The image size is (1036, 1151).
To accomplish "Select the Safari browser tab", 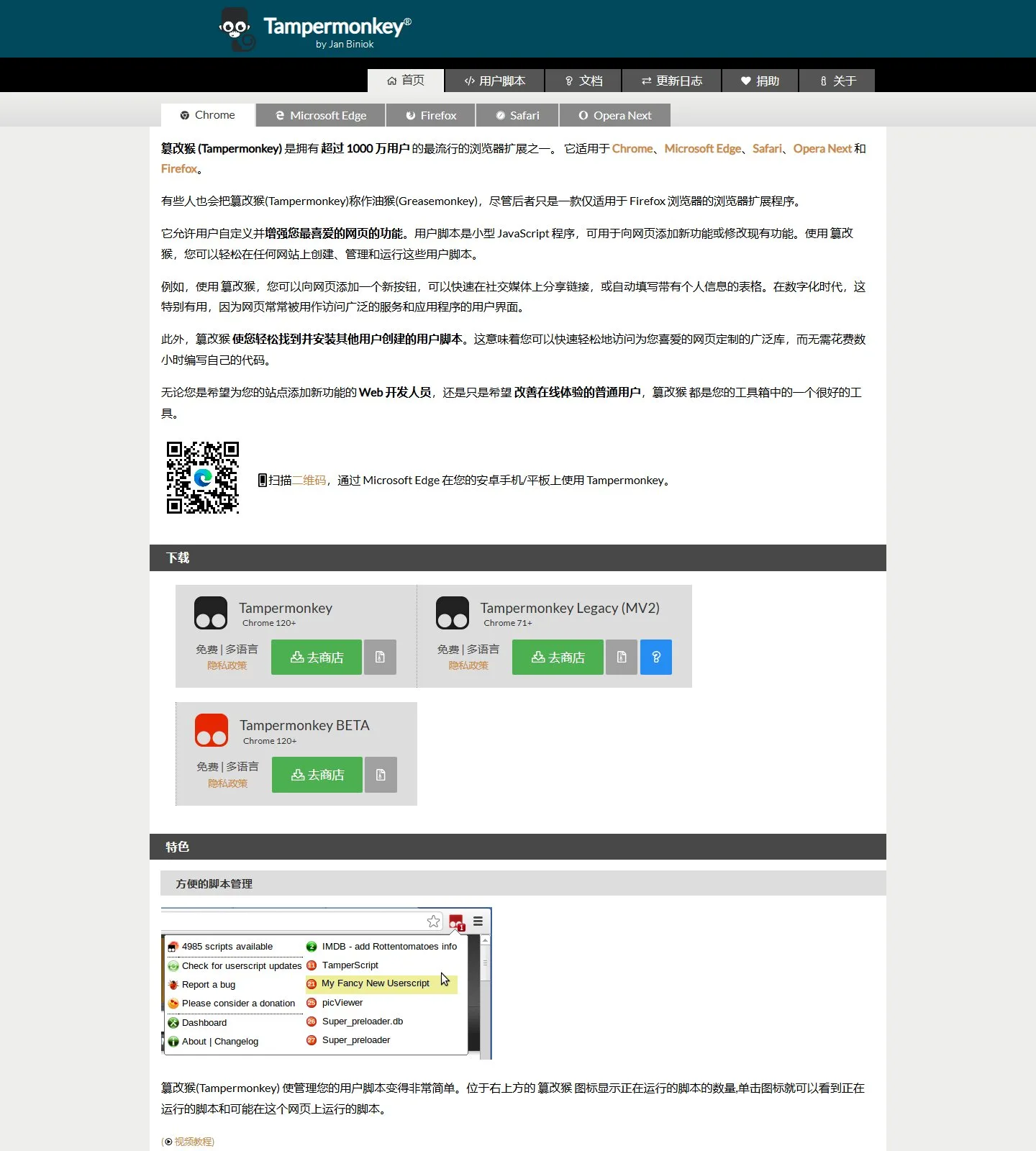I will coord(517,115).
